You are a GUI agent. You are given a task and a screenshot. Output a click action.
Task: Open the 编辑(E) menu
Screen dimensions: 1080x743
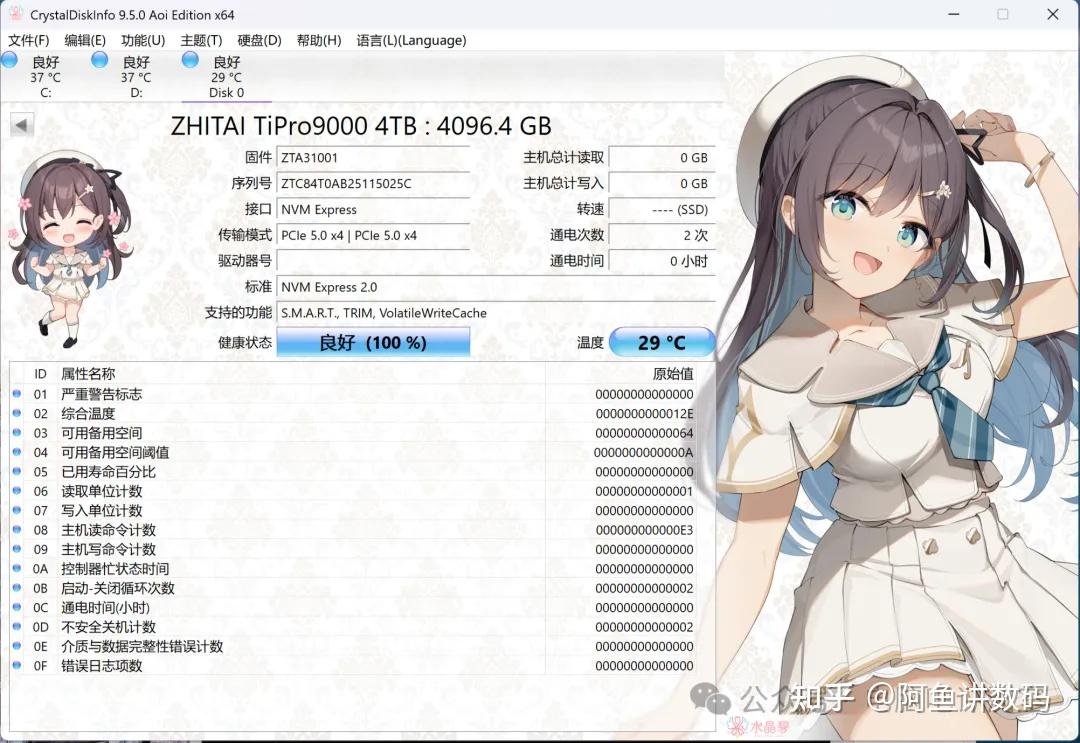tap(86, 40)
